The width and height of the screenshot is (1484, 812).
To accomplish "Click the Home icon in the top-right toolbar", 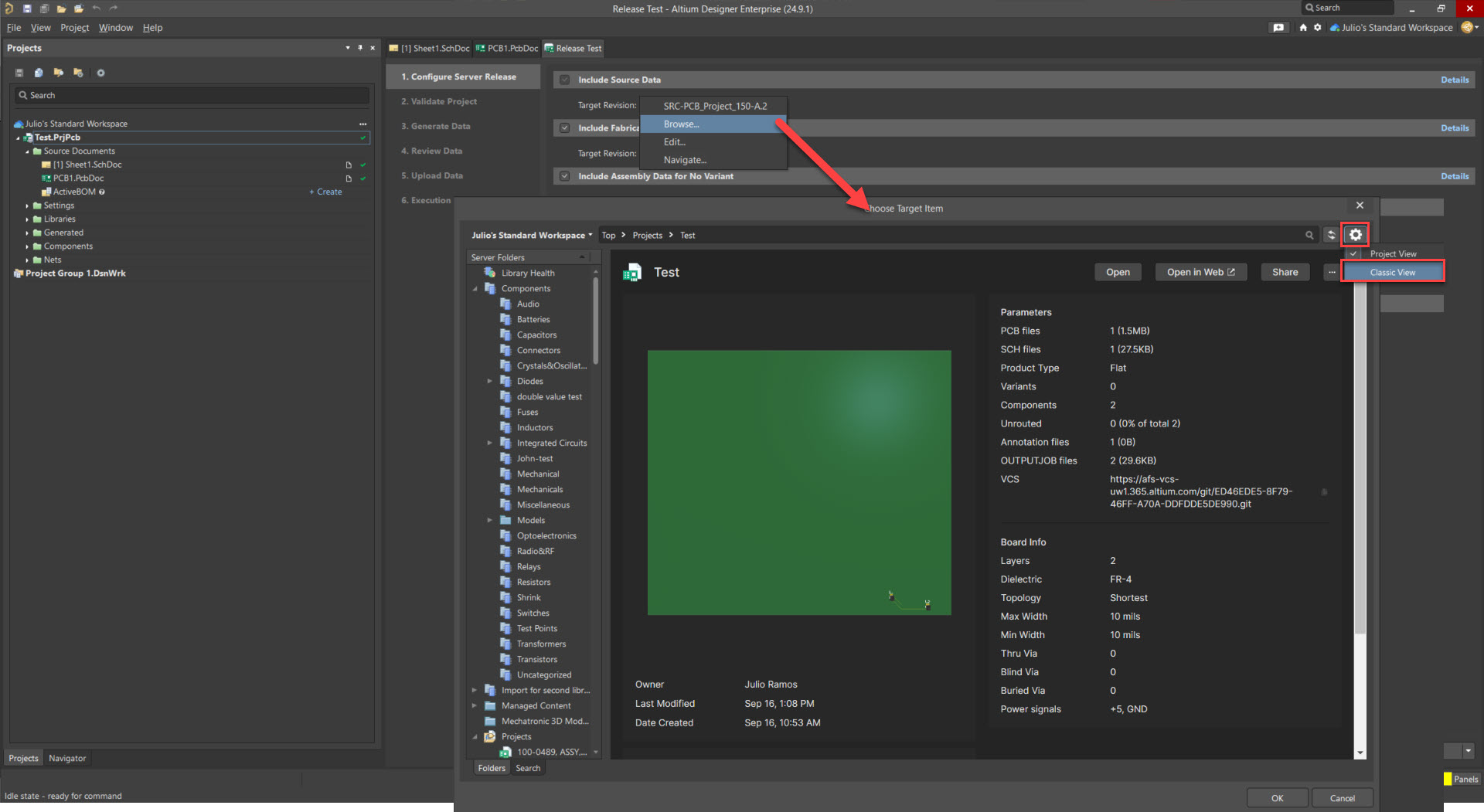I will tap(1303, 28).
